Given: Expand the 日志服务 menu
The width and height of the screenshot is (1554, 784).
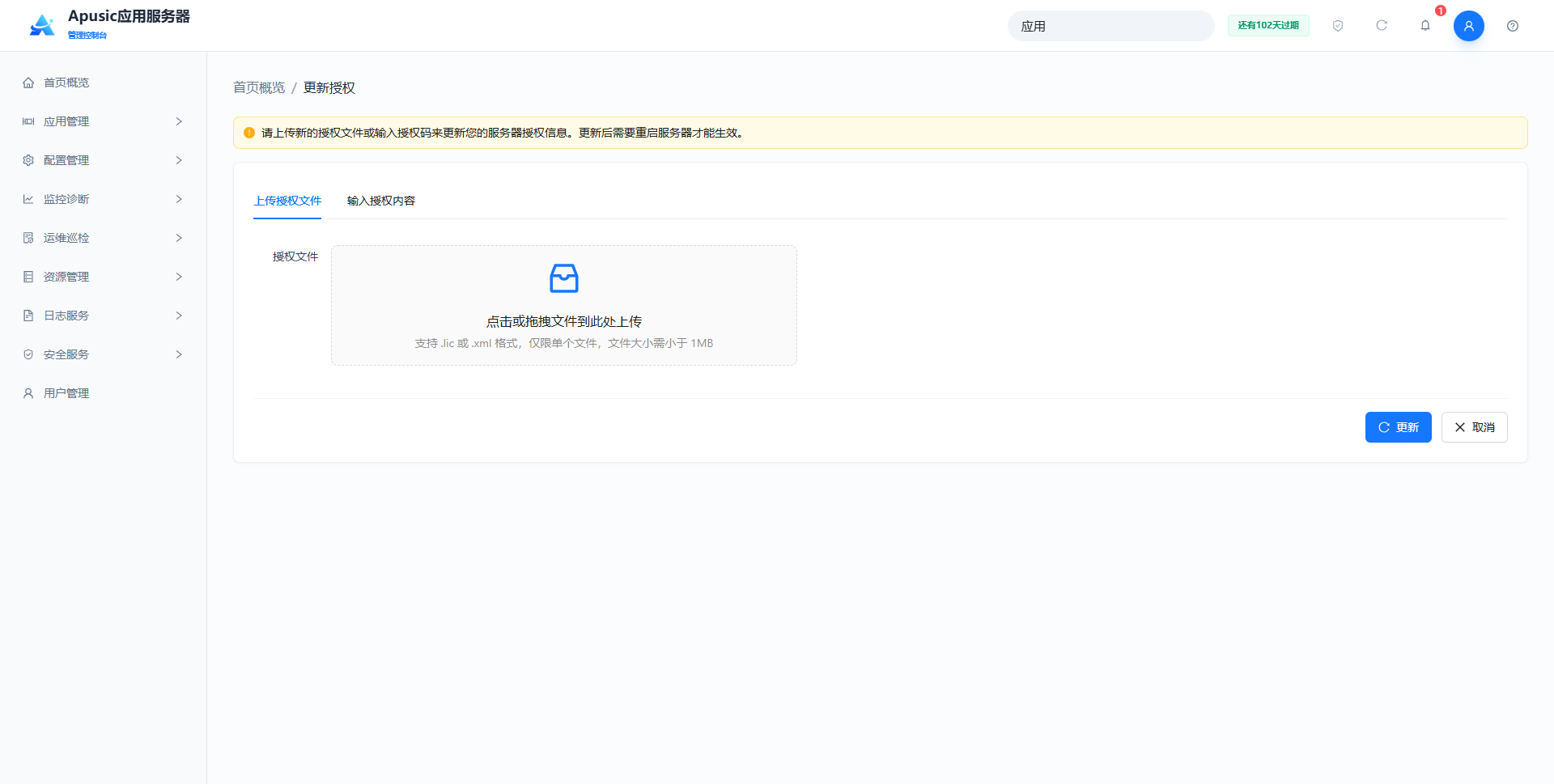Looking at the screenshot, I should (x=104, y=316).
